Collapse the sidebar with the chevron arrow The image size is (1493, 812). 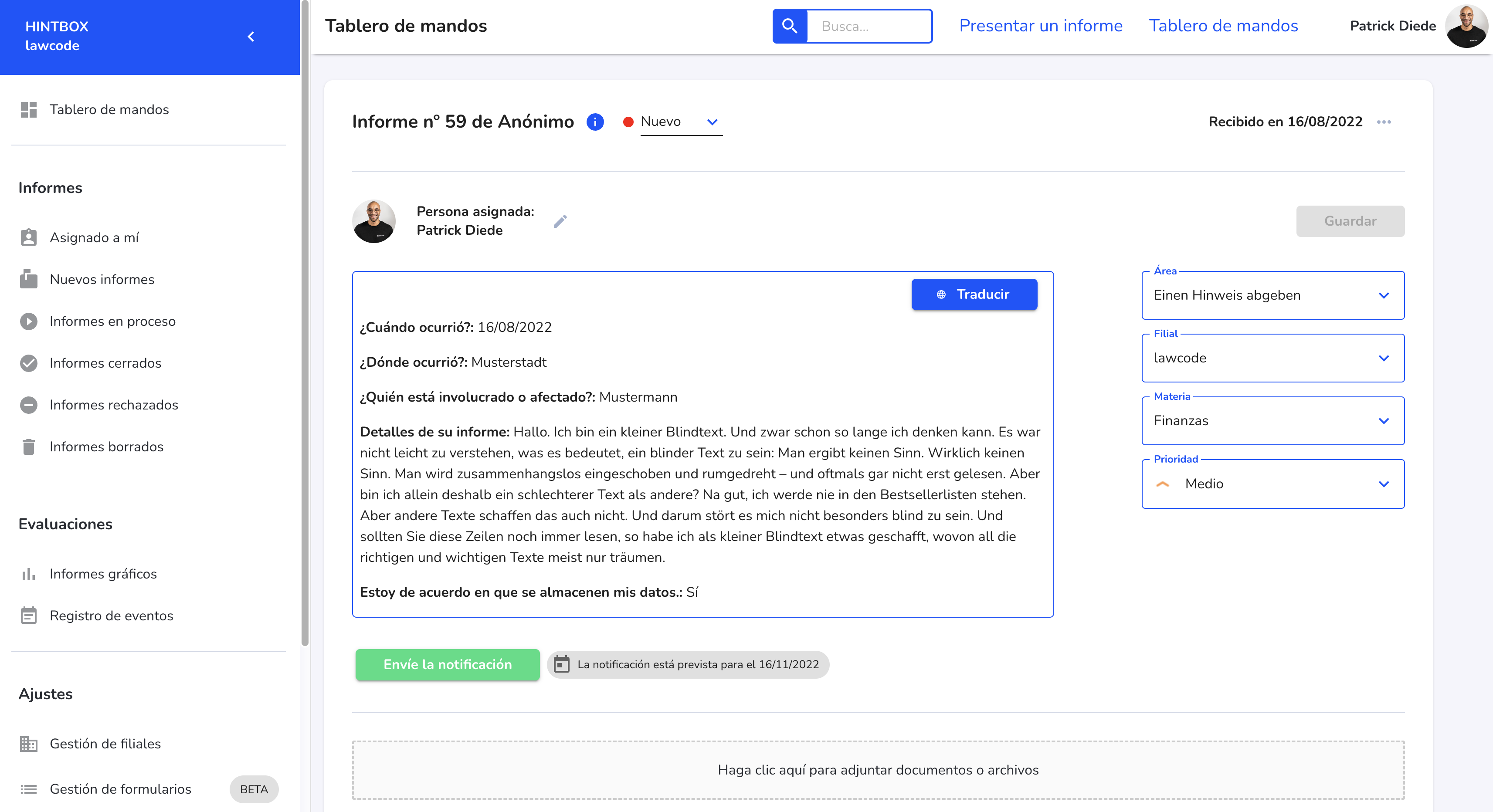click(251, 37)
